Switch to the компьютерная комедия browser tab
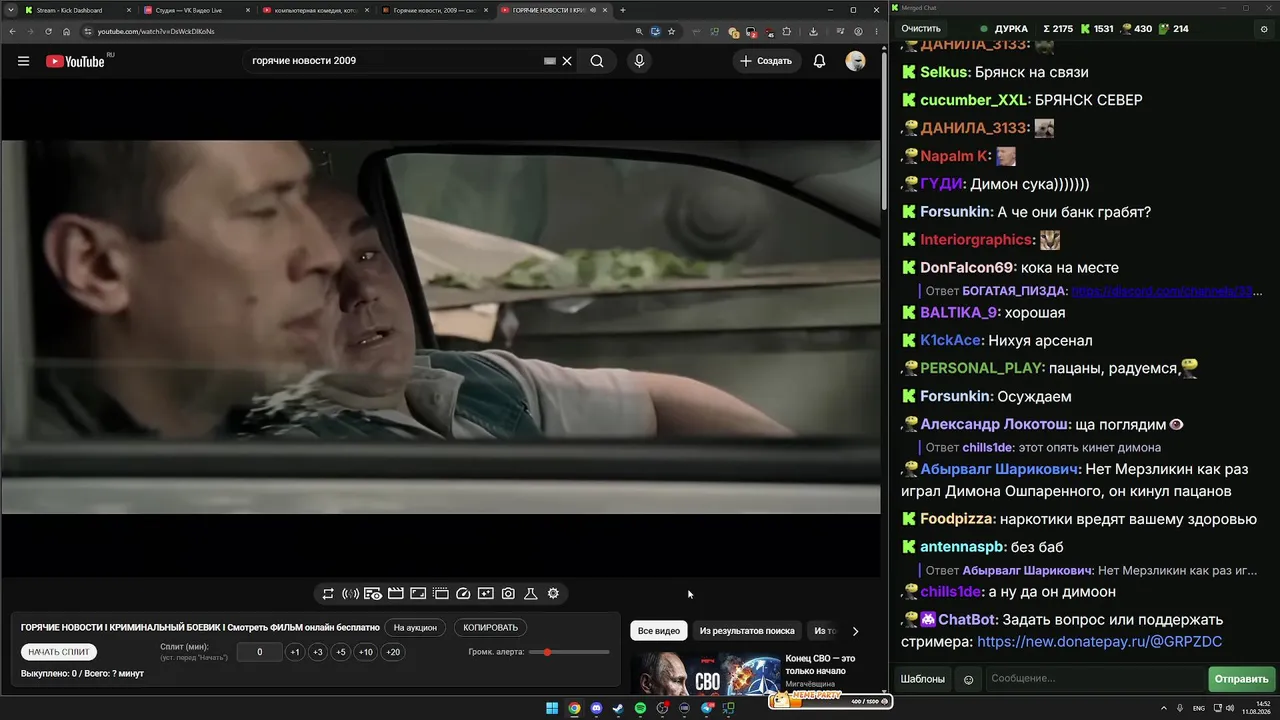The width and height of the screenshot is (1280, 720). [317, 10]
